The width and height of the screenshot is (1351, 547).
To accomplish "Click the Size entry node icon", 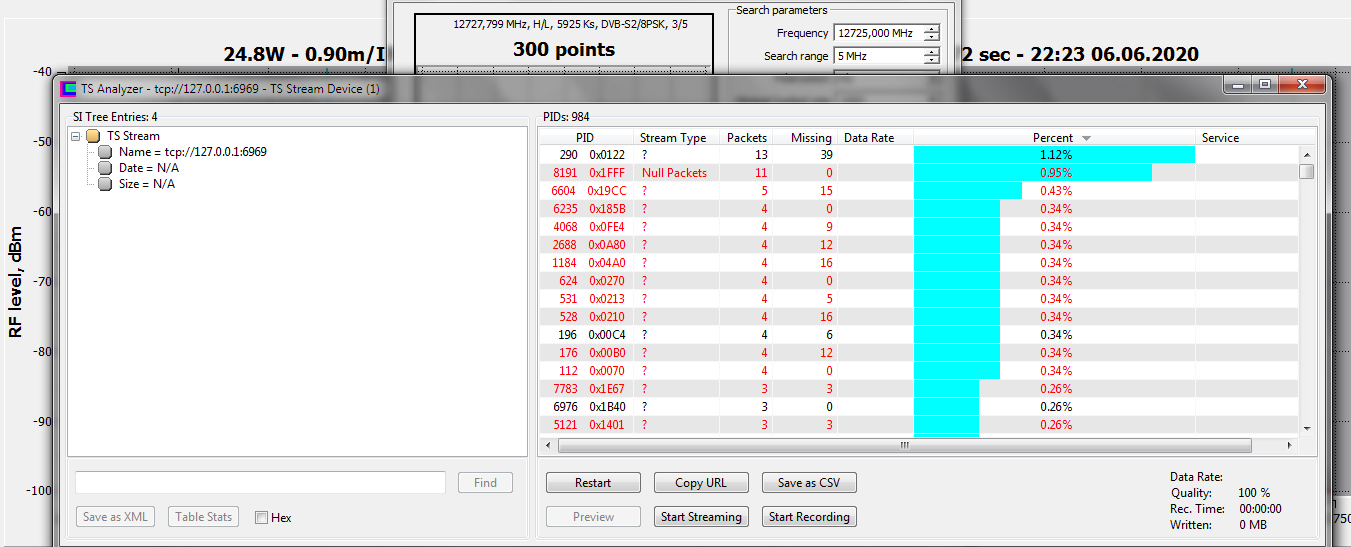I will coord(105,184).
